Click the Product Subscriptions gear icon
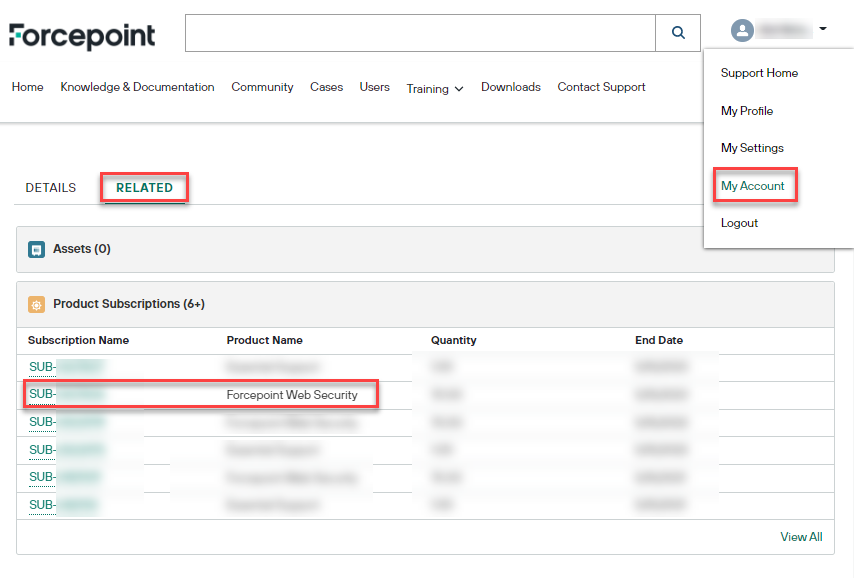854x578 pixels. [x=38, y=303]
